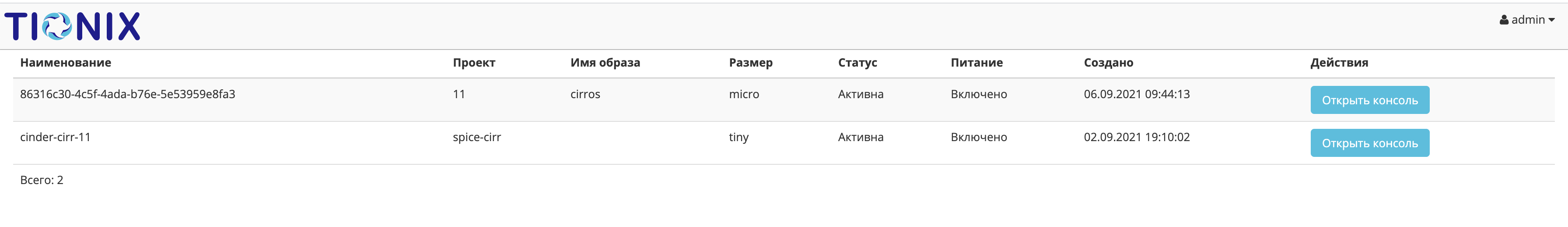Image resolution: width=1568 pixels, height=227 pixels.
Task: Click the Проект column header
Action: (x=473, y=62)
